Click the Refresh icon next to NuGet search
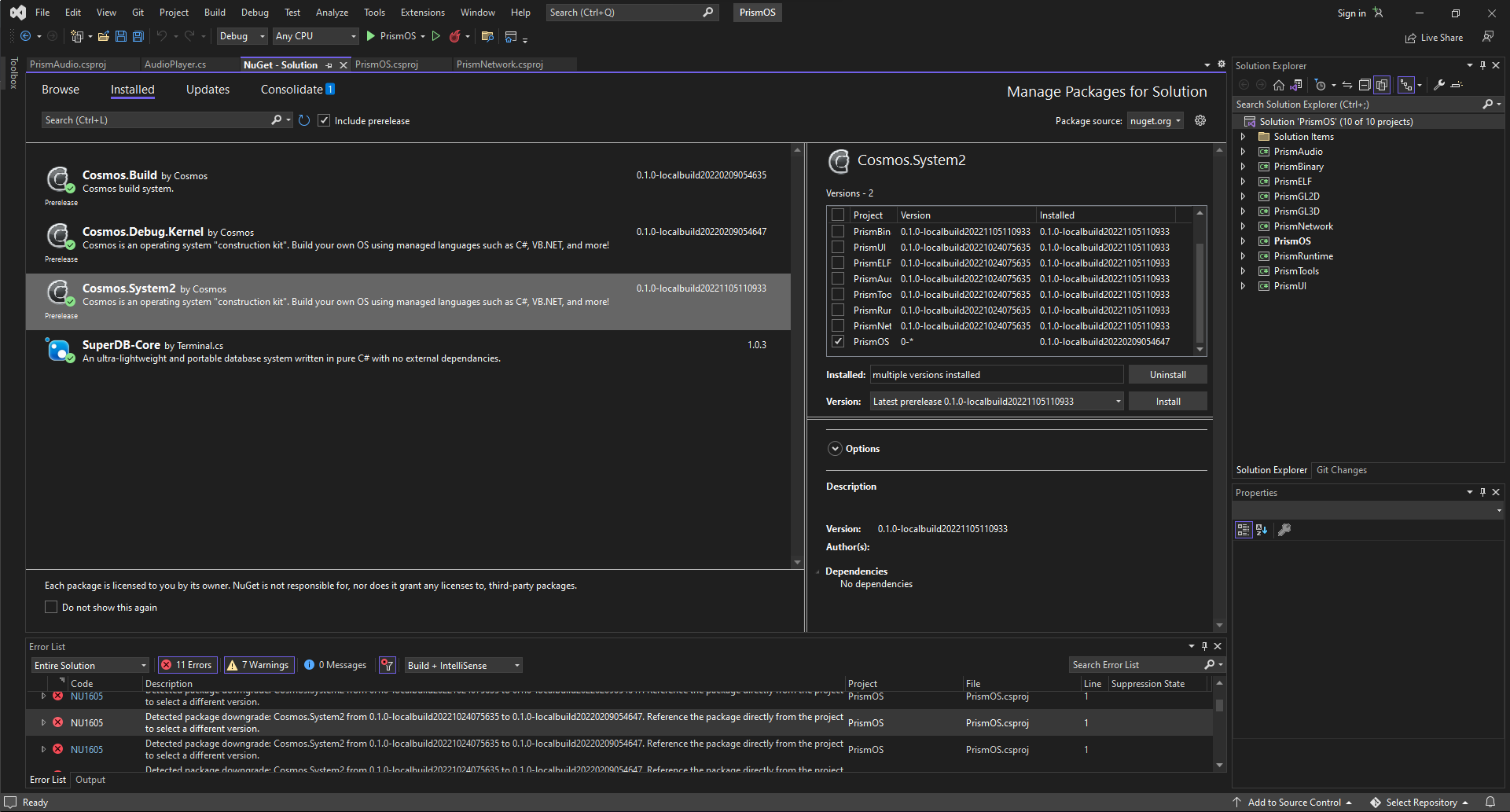The height and width of the screenshot is (812, 1510). 304,120
